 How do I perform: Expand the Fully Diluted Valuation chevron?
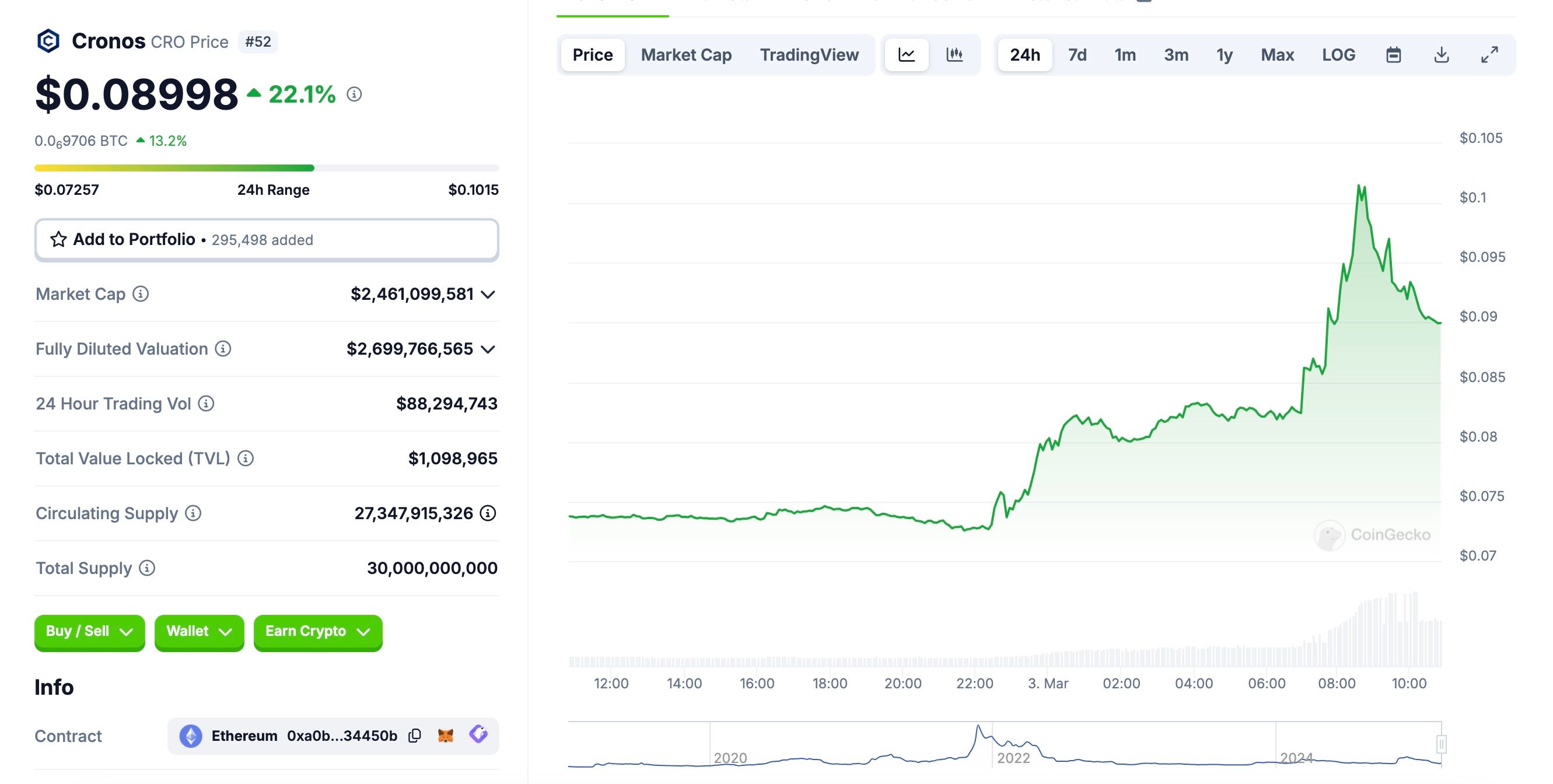488,349
